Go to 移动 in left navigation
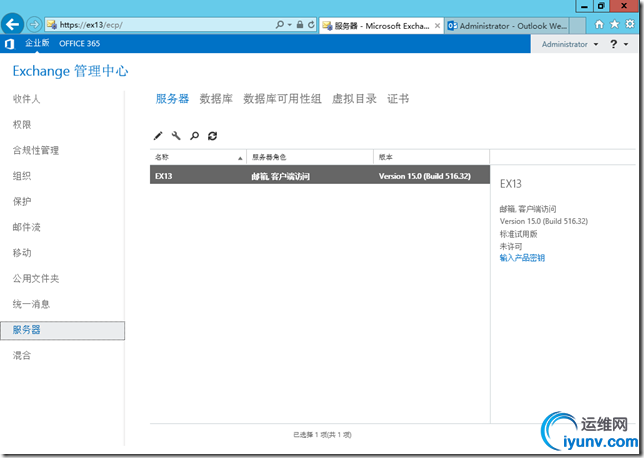This screenshot has width=644, height=458. point(22,253)
